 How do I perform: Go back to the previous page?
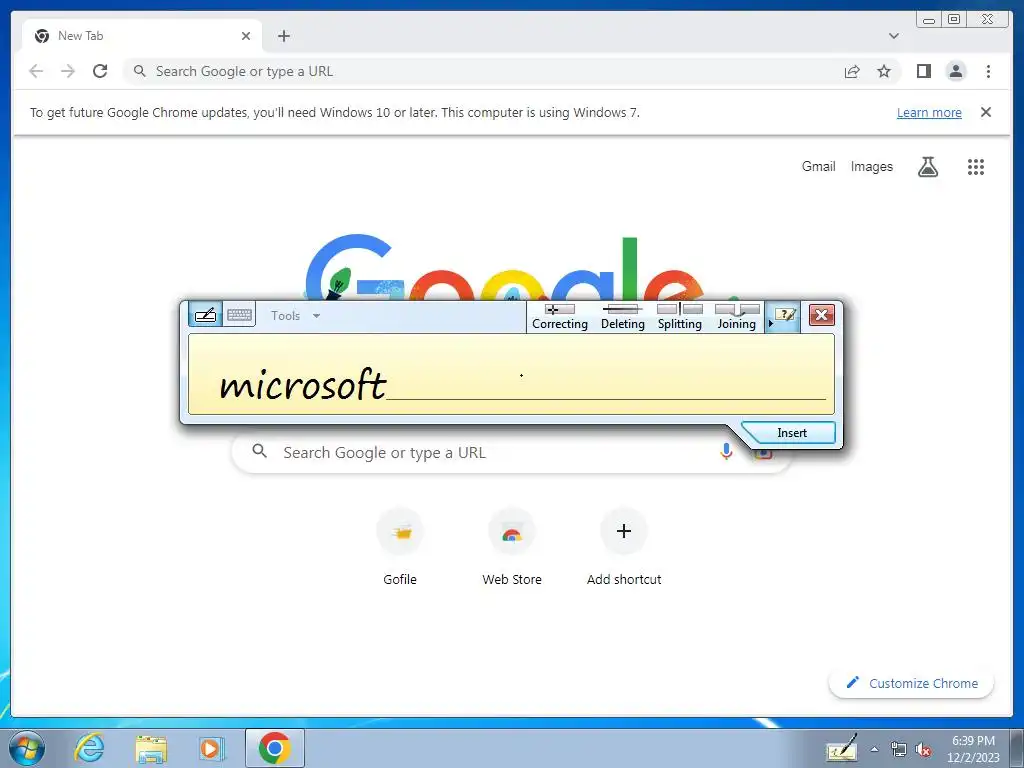pos(36,71)
